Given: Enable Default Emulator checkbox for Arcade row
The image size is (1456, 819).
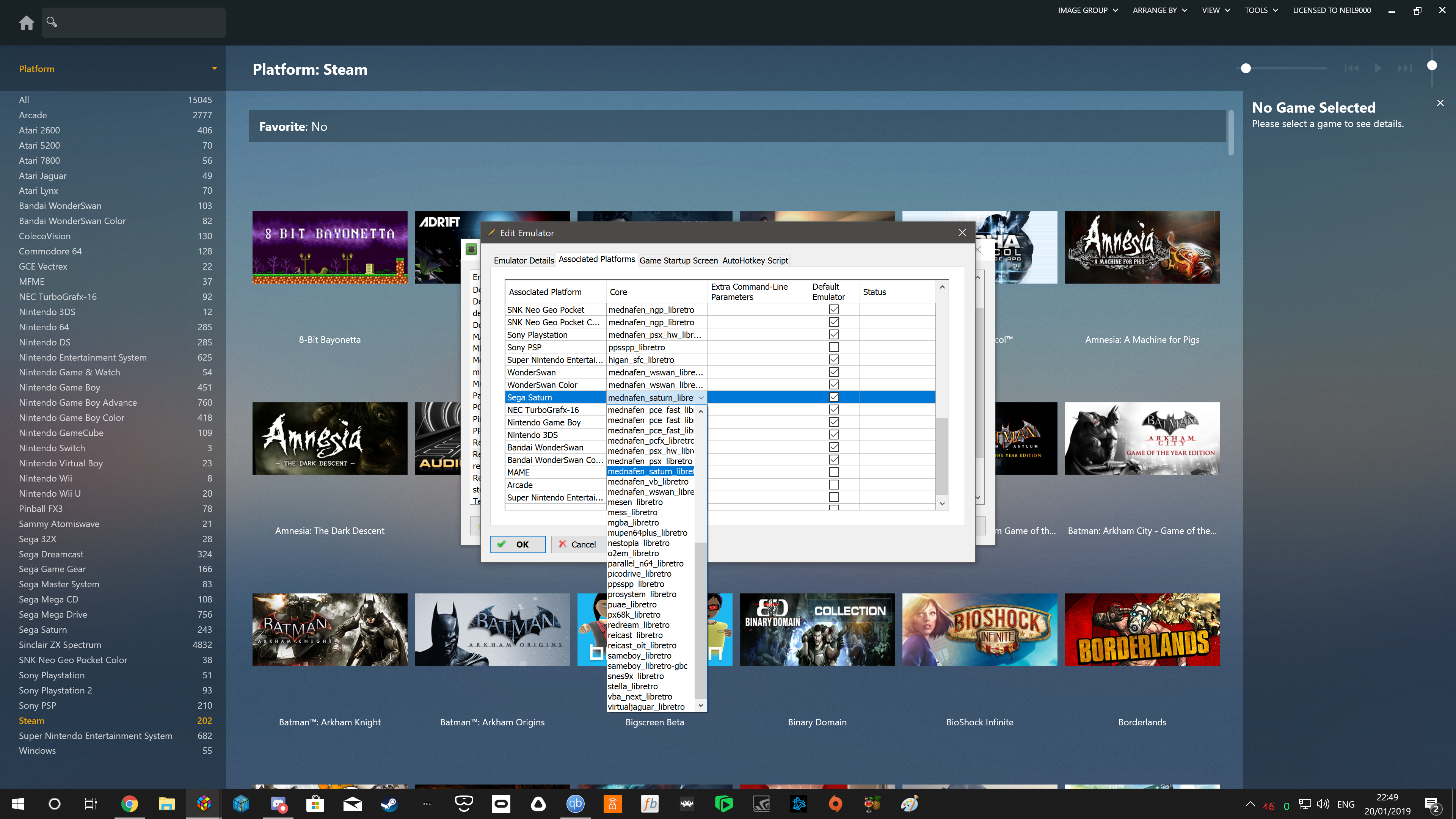Looking at the screenshot, I should [x=834, y=485].
